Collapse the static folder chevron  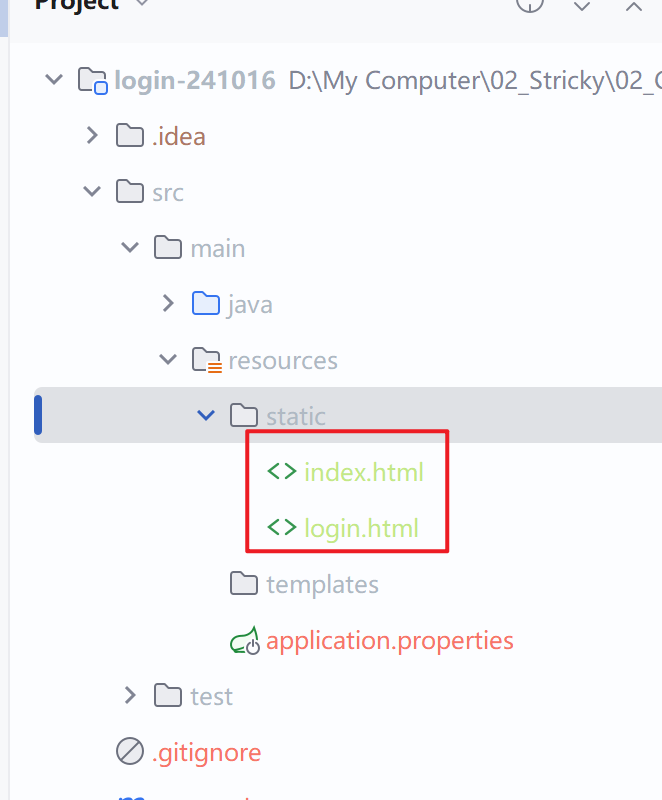point(206,415)
